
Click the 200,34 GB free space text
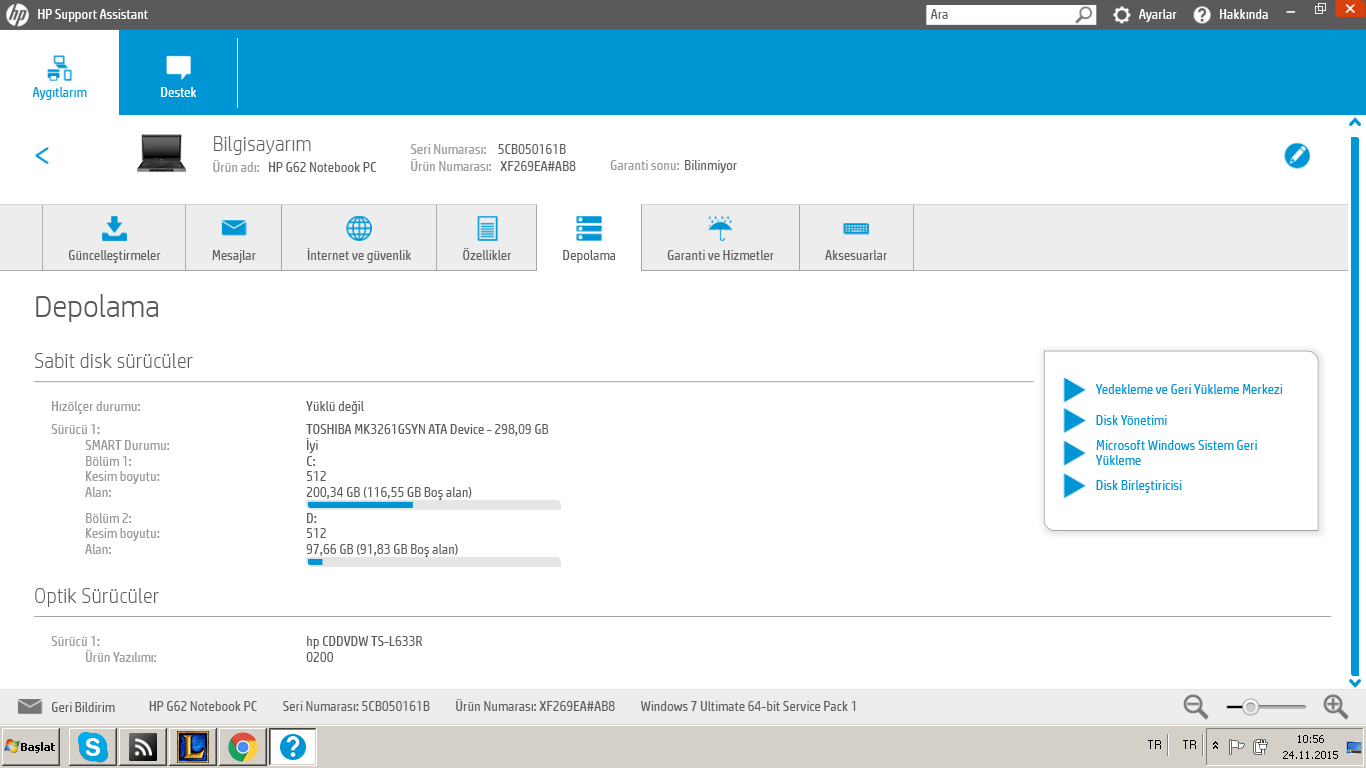pos(389,492)
